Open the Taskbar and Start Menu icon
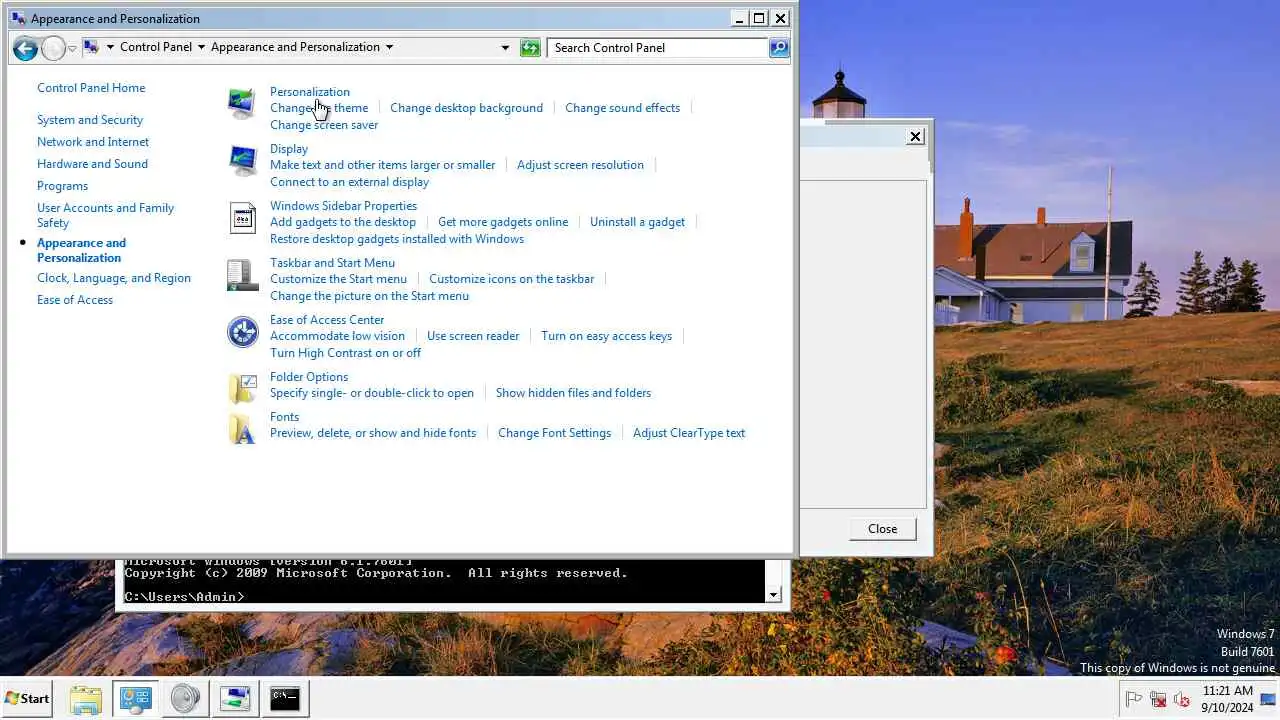 point(242,274)
